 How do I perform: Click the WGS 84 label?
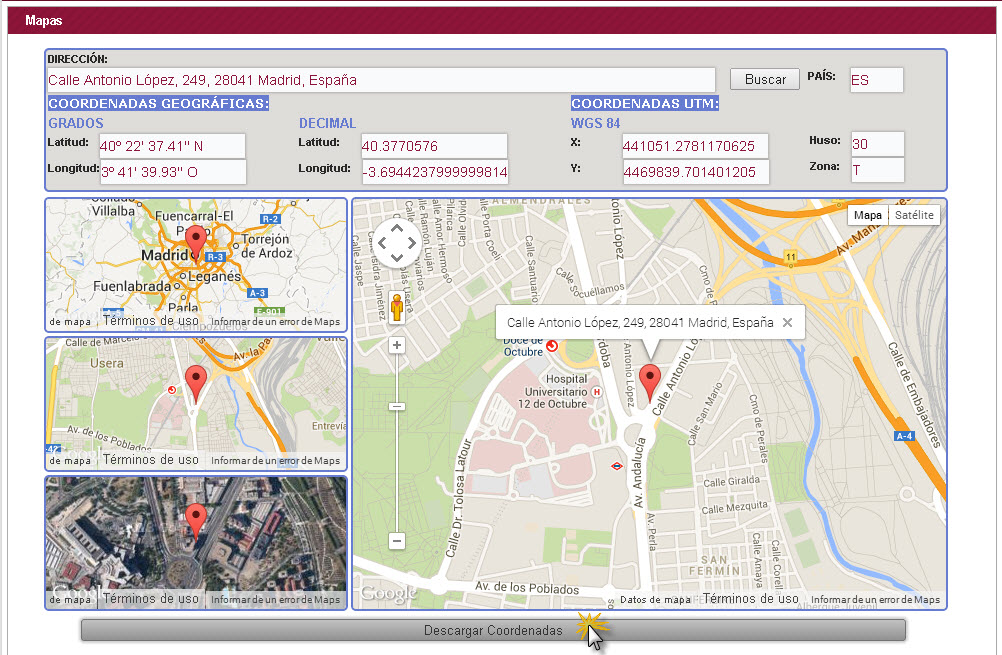596,123
